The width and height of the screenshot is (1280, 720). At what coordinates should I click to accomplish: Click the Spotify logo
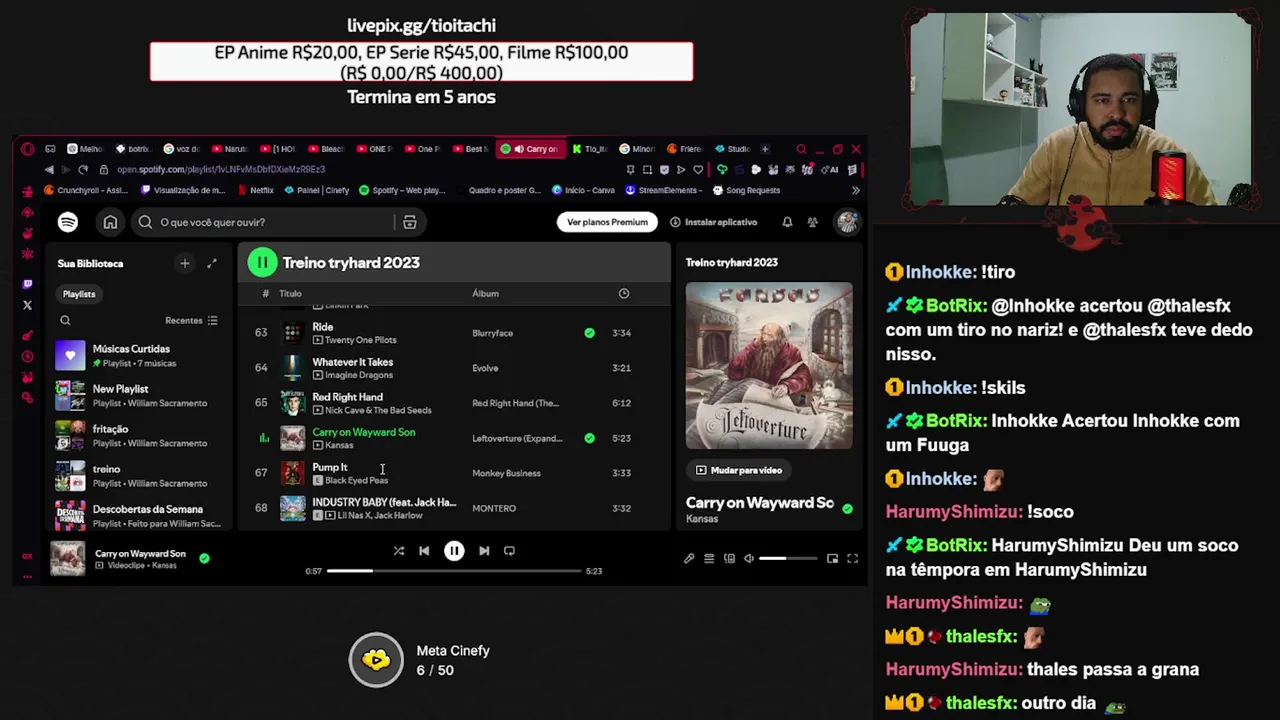pos(67,222)
